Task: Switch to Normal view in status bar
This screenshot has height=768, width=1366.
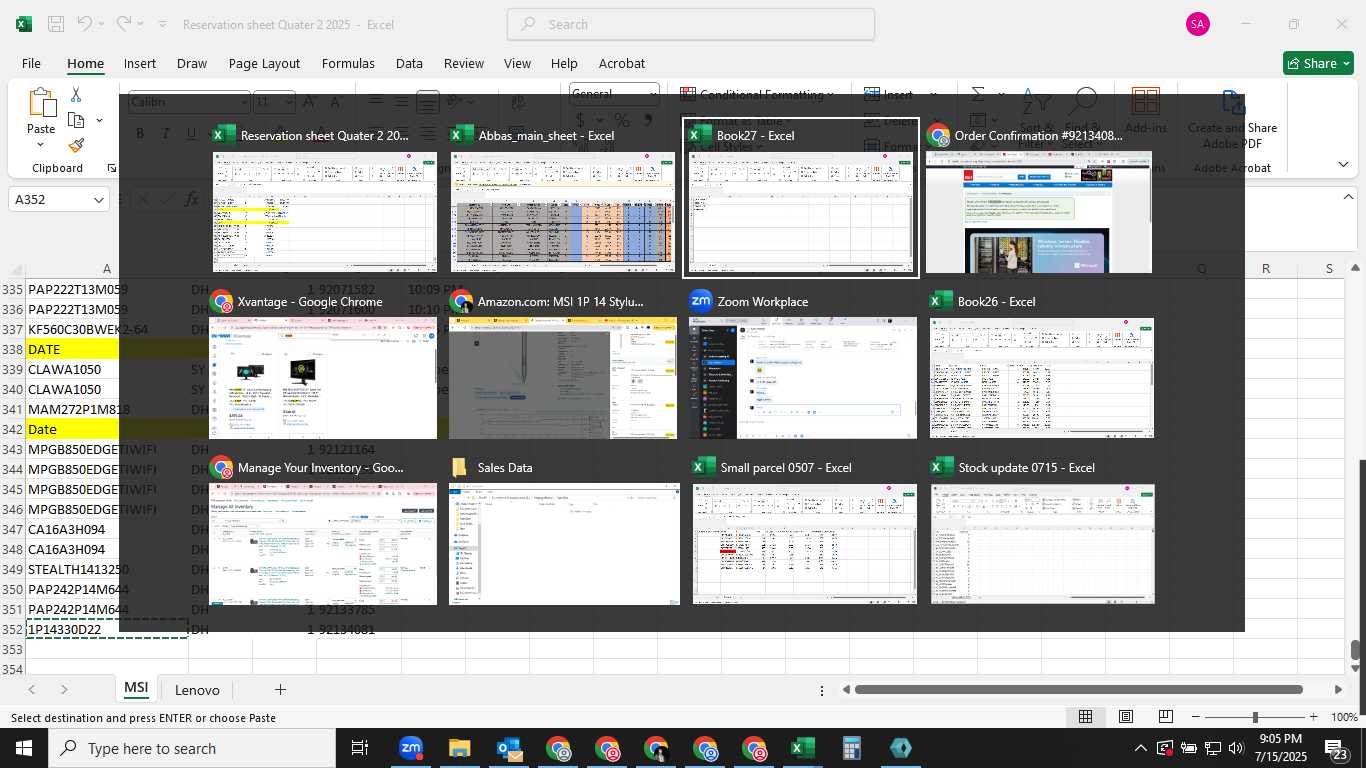Action: tap(1085, 717)
